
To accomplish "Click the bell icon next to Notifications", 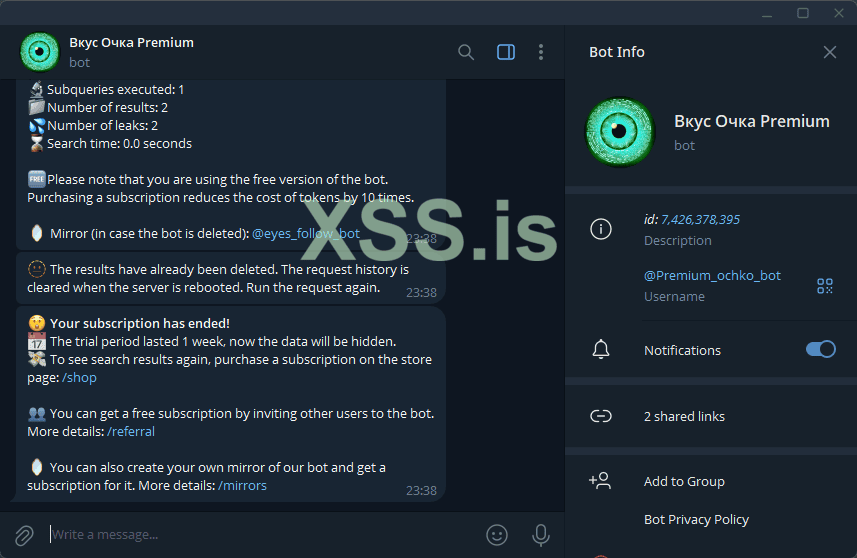I will pos(601,350).
